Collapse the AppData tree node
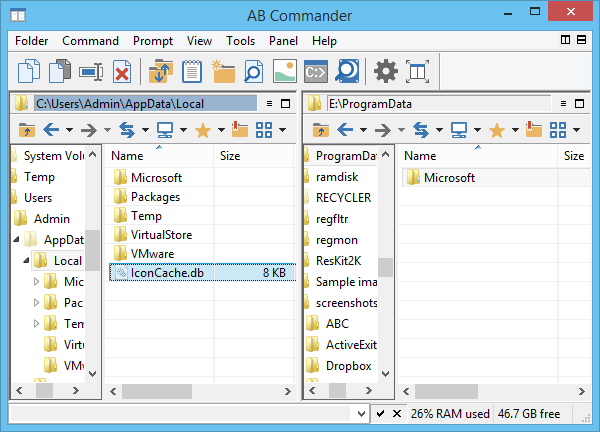The height and width of the screenshot is (432, 600). (x=16, y=240)
